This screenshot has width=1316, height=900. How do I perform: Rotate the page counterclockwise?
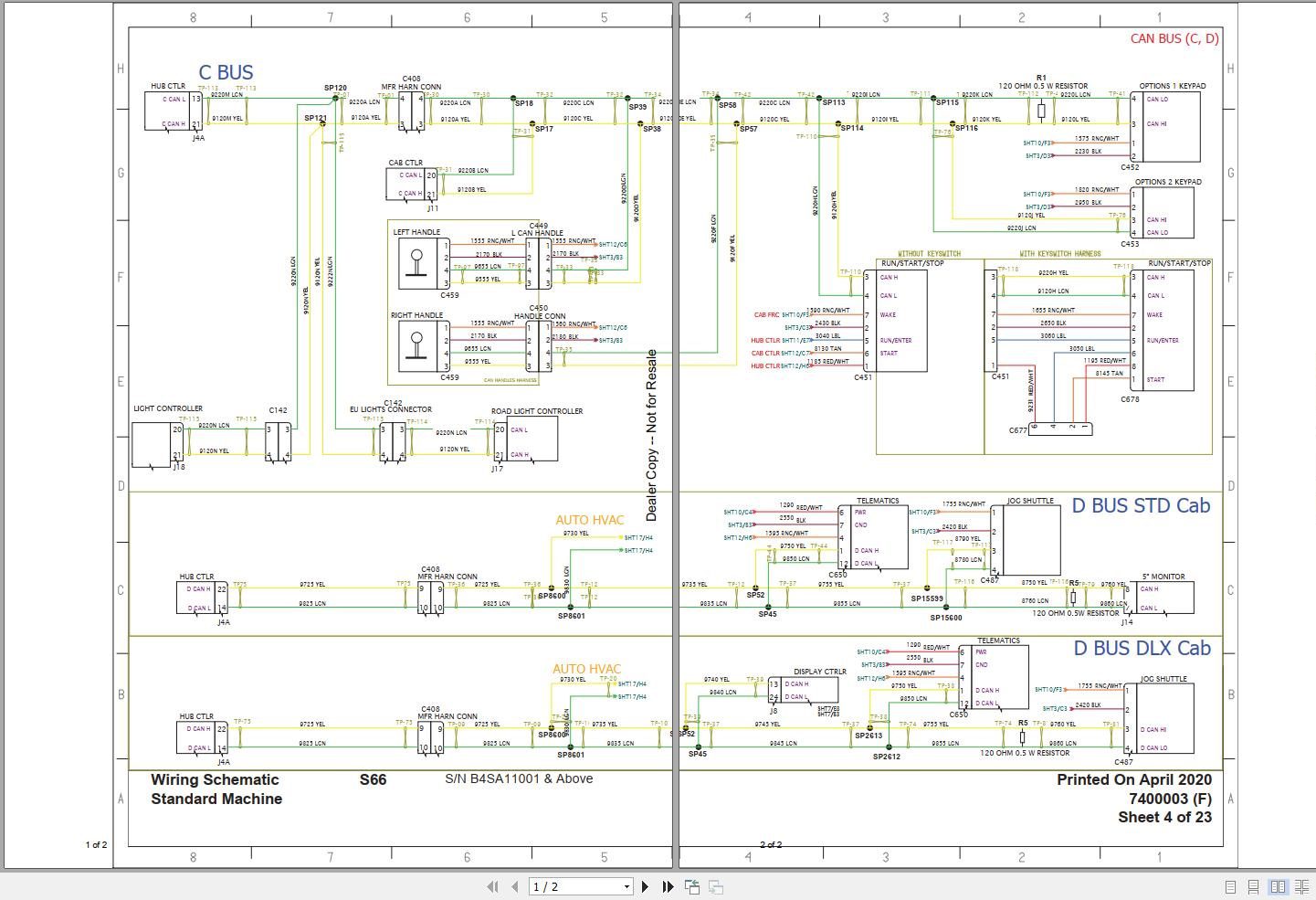tap(691, 886)
